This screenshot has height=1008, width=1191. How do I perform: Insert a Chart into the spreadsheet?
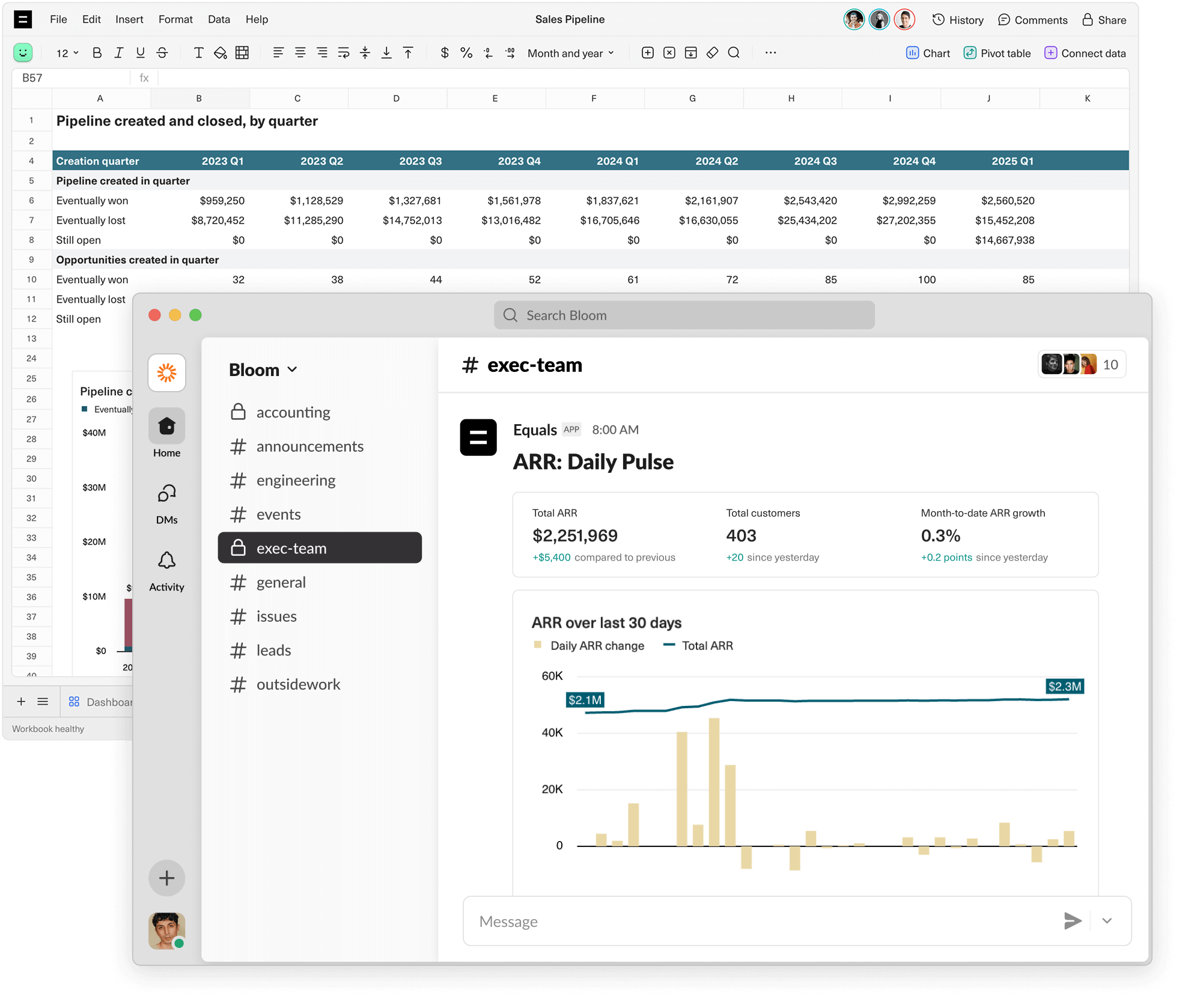pyautogui.click(x=927, y=53)
